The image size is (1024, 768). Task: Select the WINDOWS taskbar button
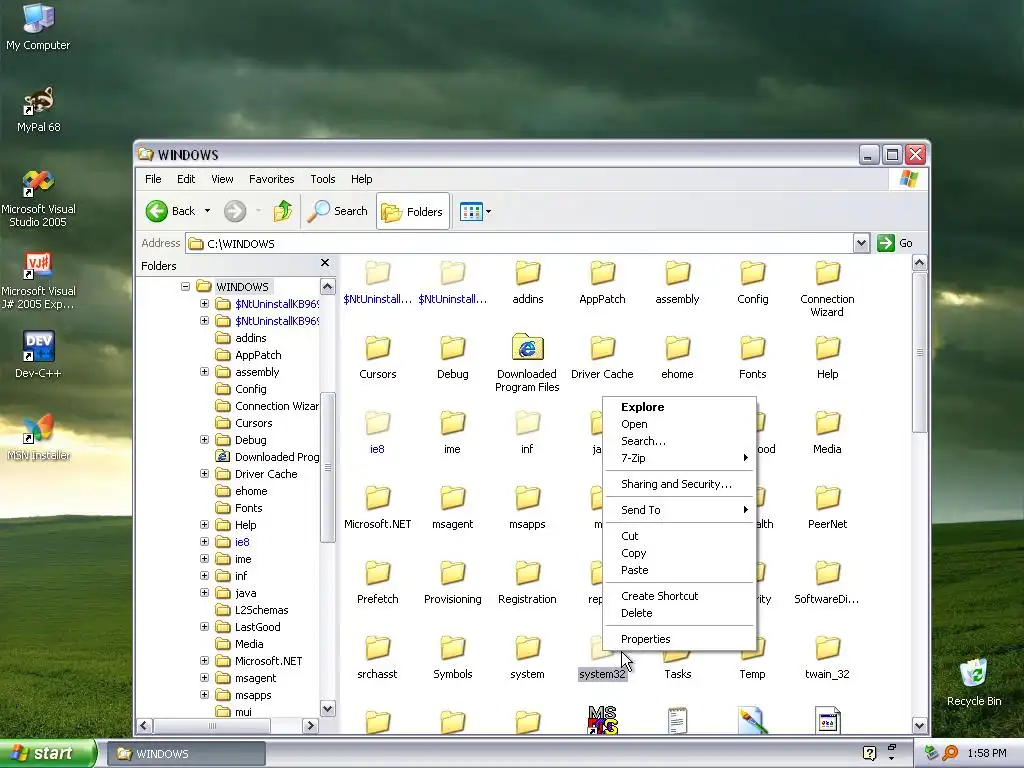coord(186,754)
